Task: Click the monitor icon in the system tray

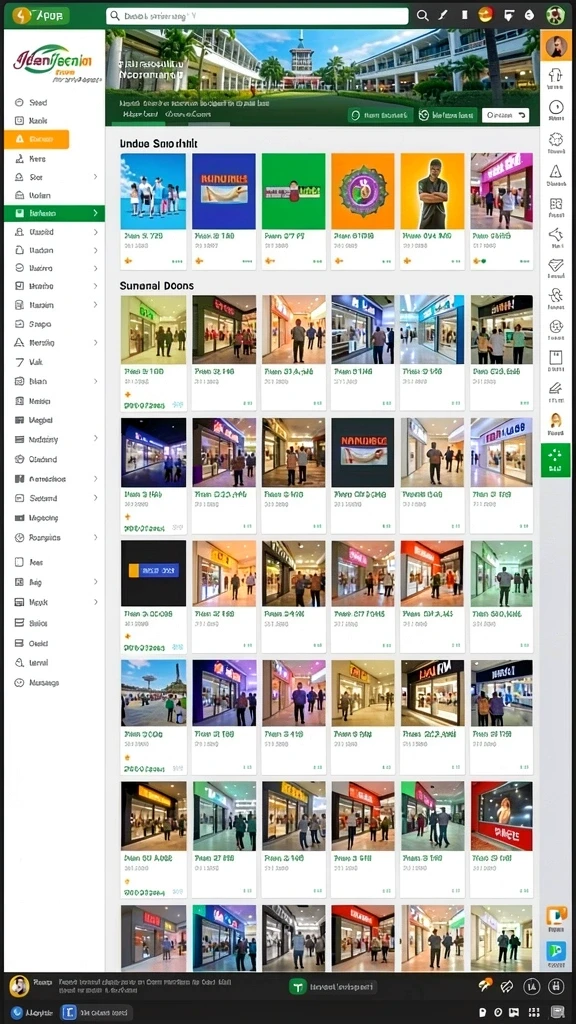Action: pos(557,1013)
